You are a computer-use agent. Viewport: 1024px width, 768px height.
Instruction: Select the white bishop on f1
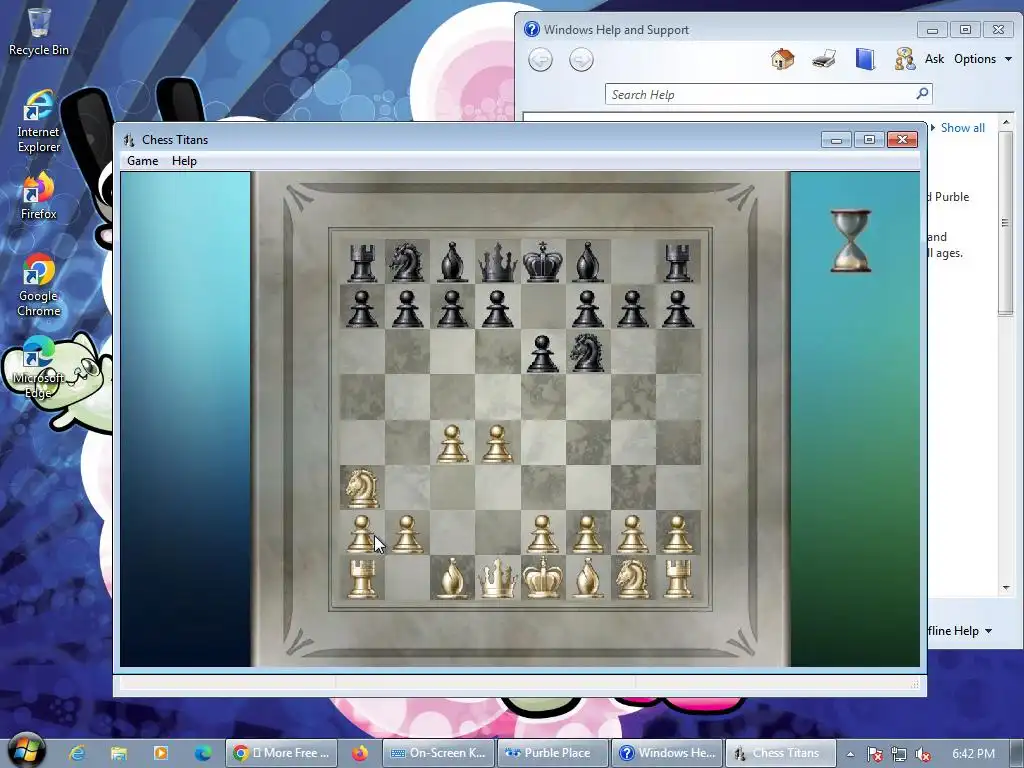point(588,579)
